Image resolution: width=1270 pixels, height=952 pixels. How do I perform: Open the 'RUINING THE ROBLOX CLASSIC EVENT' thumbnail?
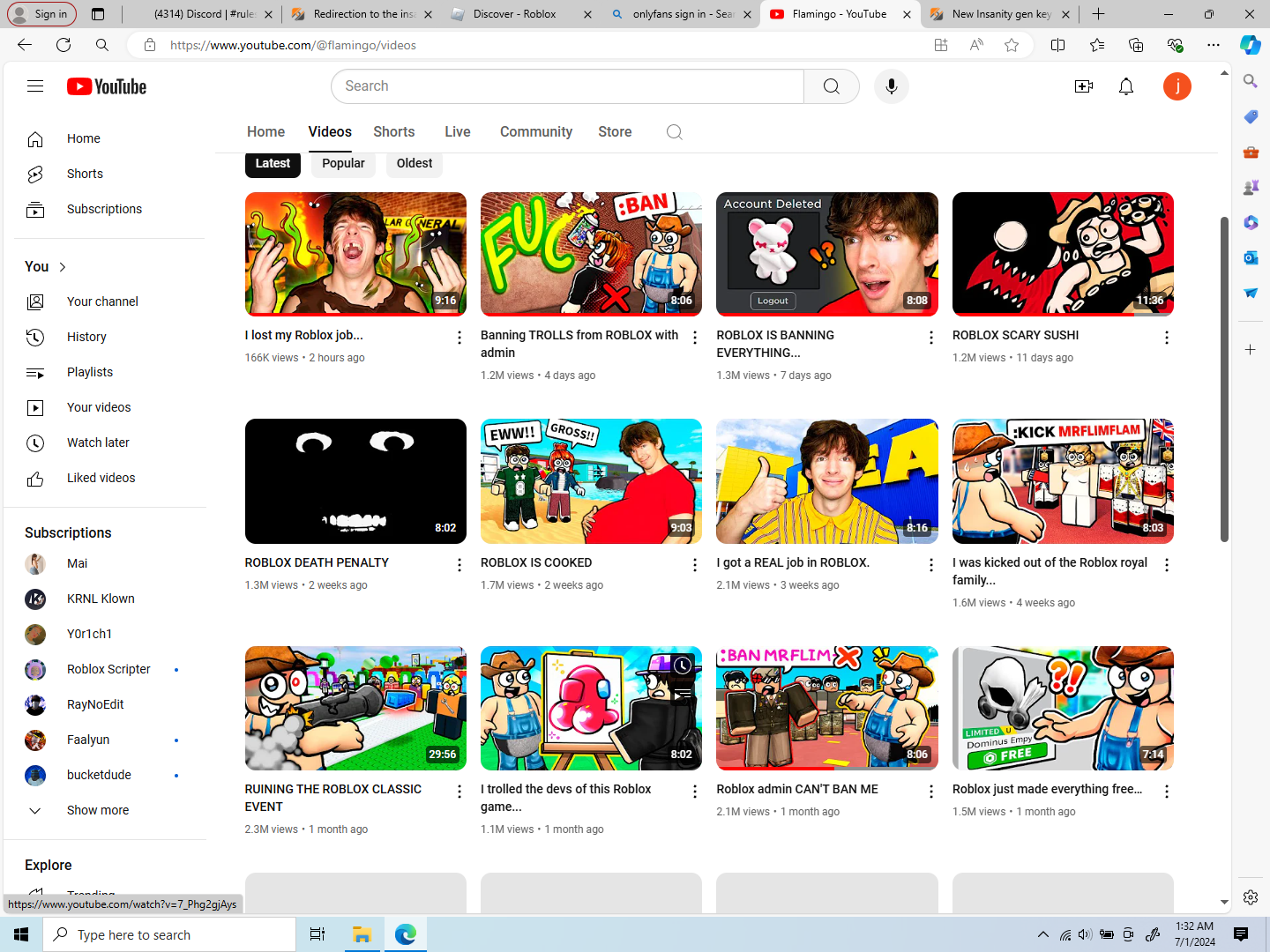355,709
